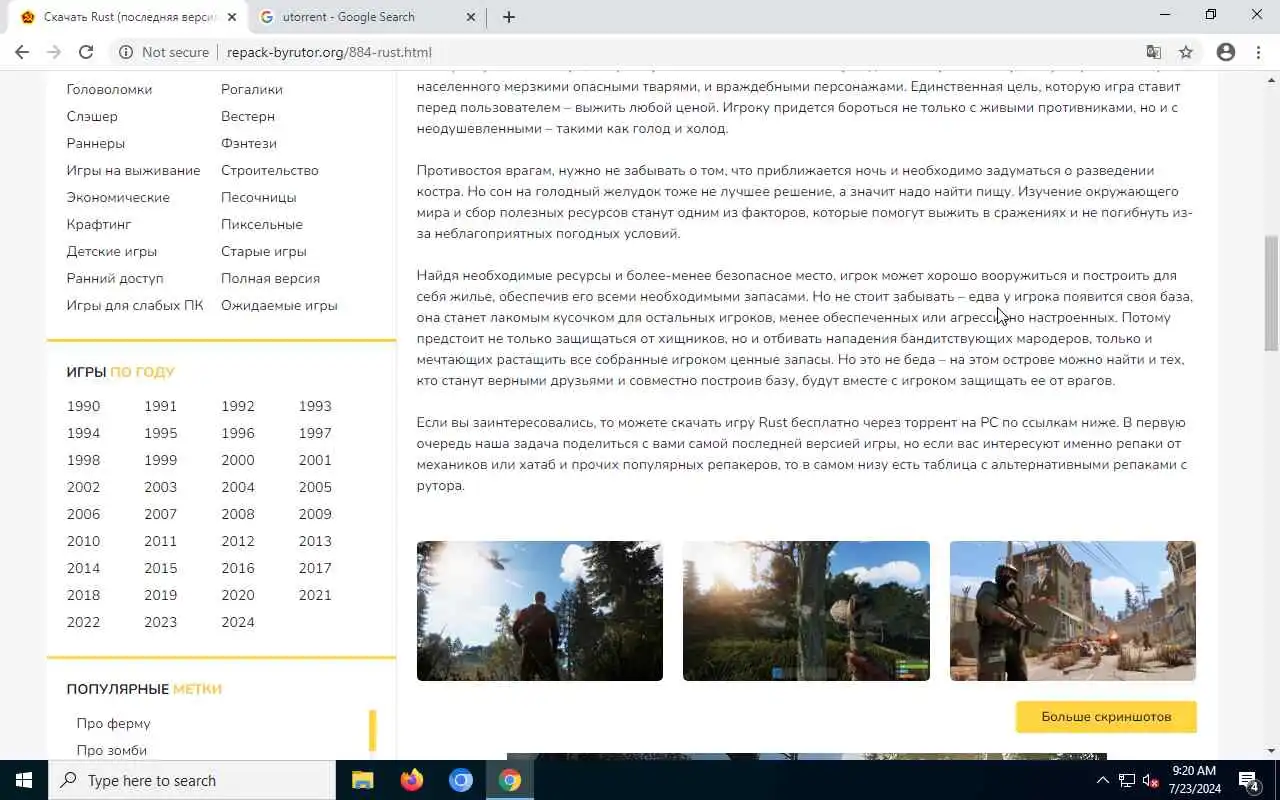Click the address bar URL
This screenshot has width=1280, height=800.
pyautogui.click(x=329, y=52)
